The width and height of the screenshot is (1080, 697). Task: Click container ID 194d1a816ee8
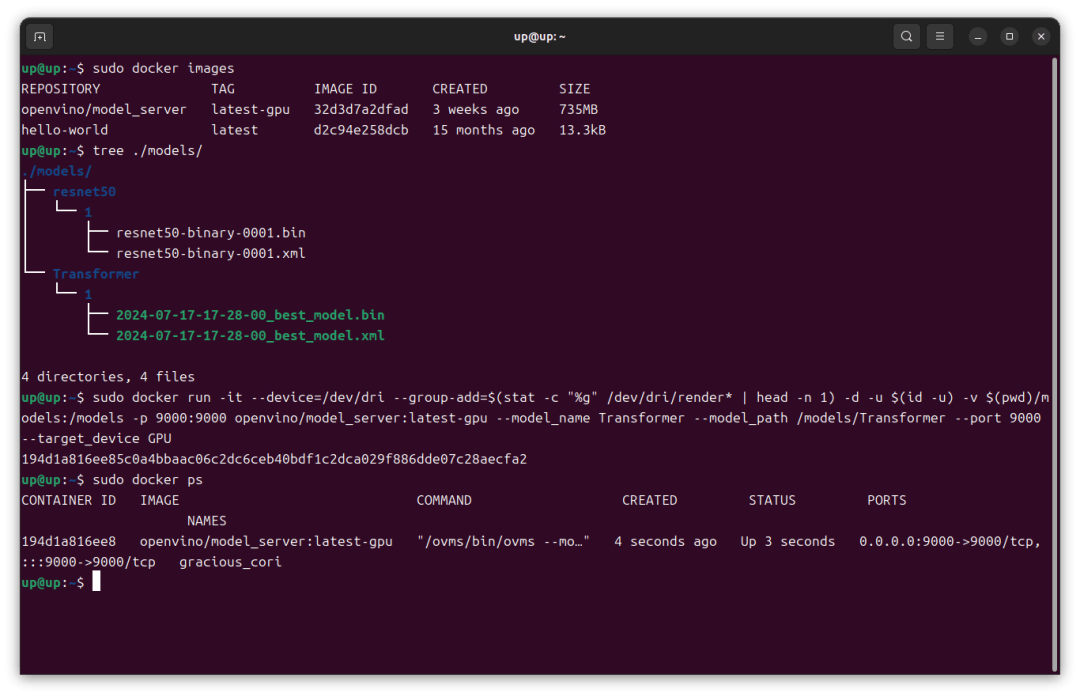click(68, 541)
